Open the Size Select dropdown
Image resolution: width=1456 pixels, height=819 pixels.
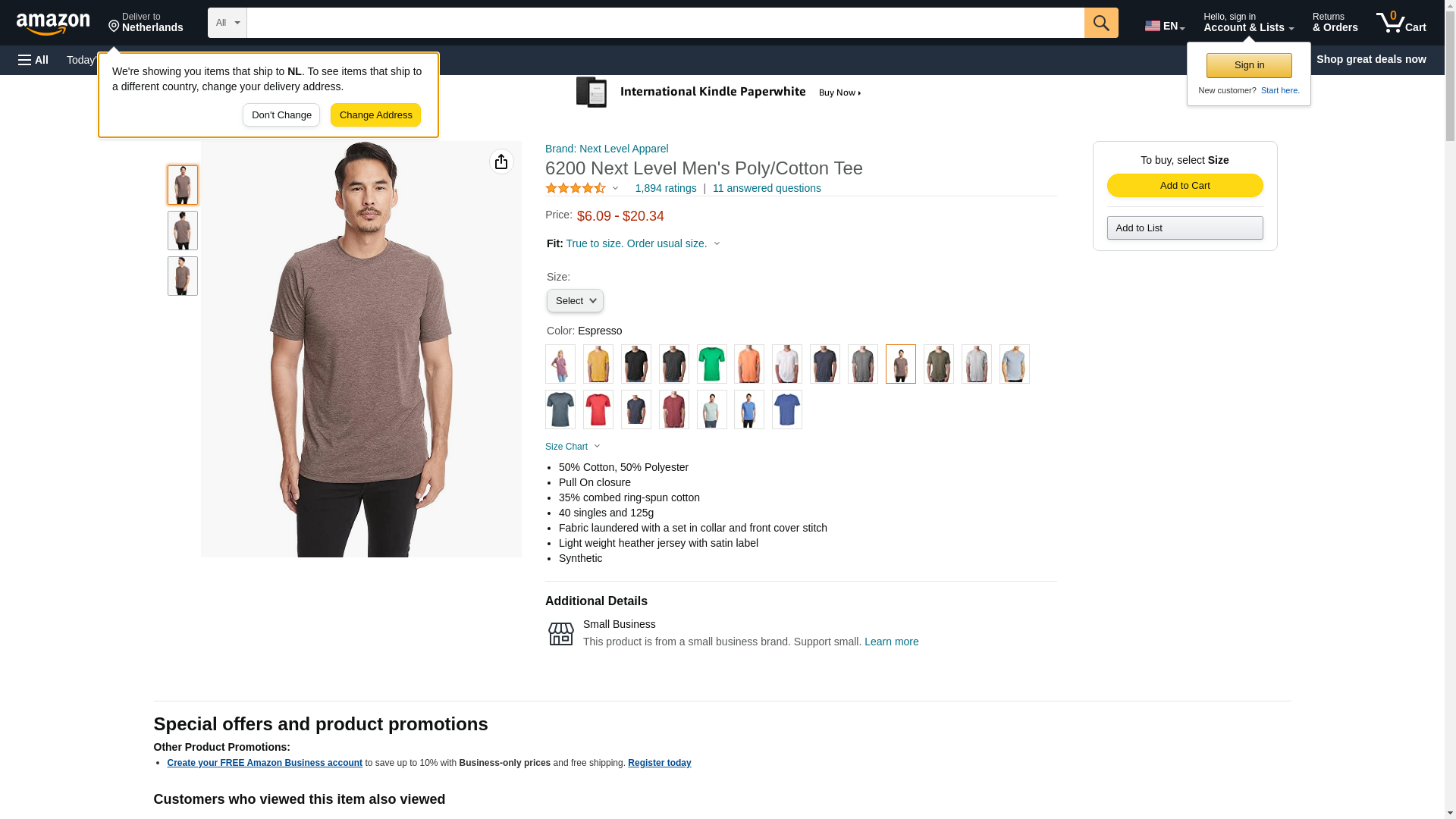575,301
